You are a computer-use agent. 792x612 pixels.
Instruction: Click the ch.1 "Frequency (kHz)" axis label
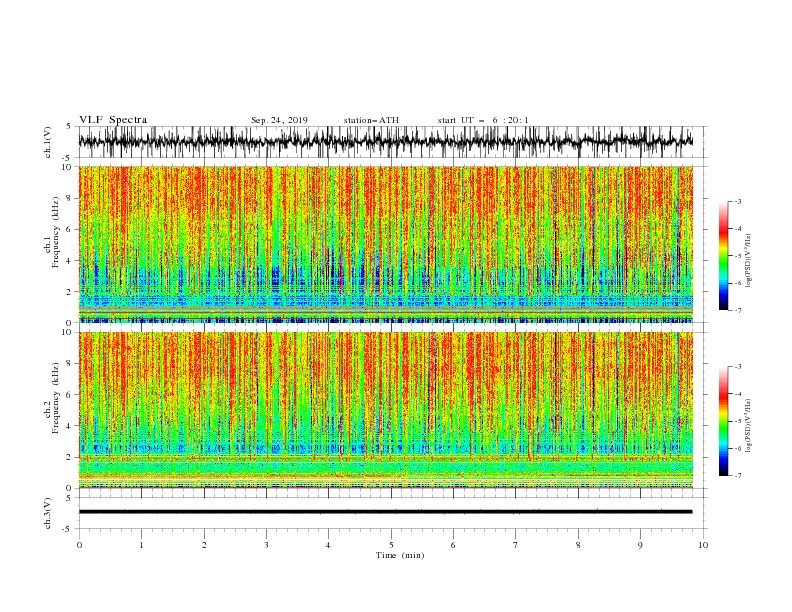point(55,233)
